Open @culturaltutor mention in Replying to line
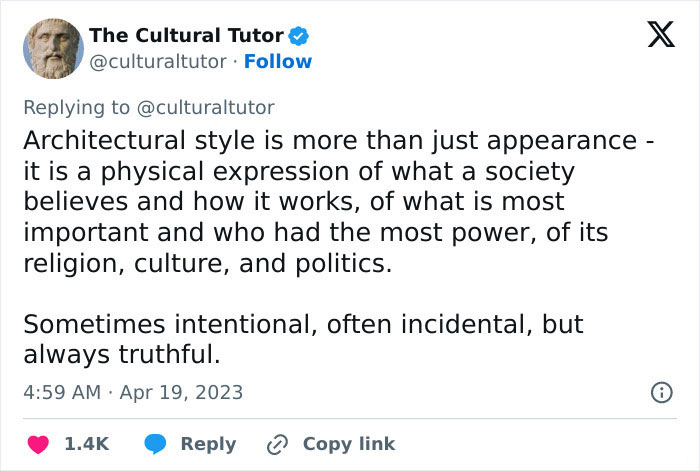 205,108
